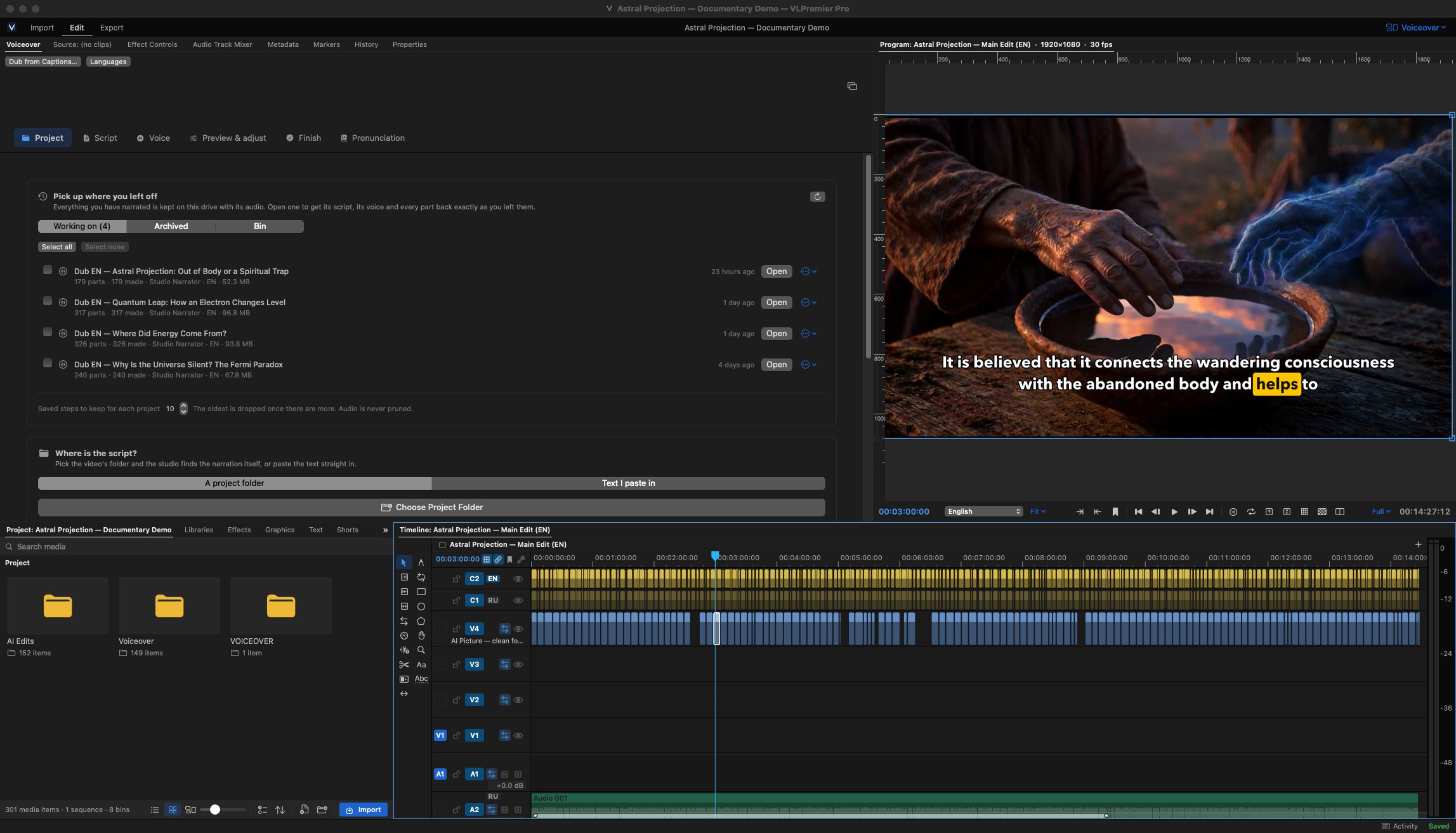Open the Voiceover workspace dropdown
Image resolution: width=1456 pixels, height=833 pixels.
click(x=1416, y=28)
